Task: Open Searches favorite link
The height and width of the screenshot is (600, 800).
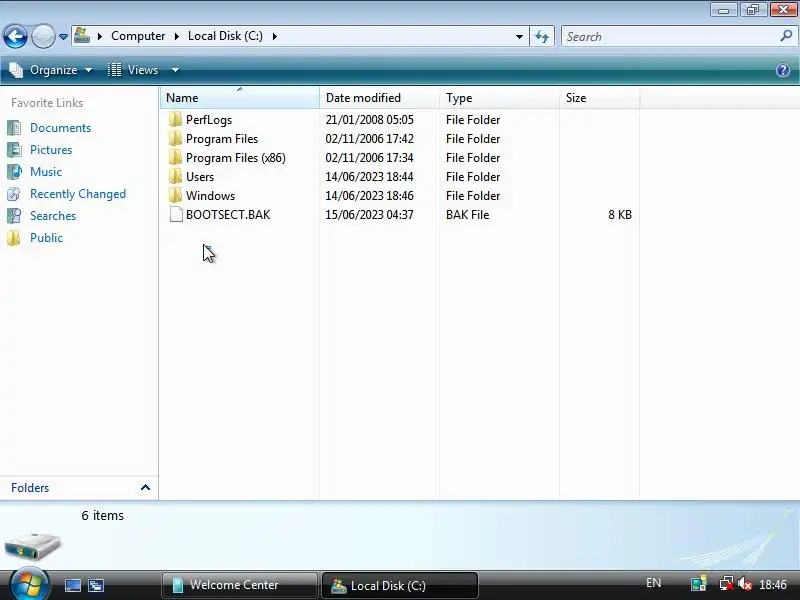Action: click(x=53, y=216)
